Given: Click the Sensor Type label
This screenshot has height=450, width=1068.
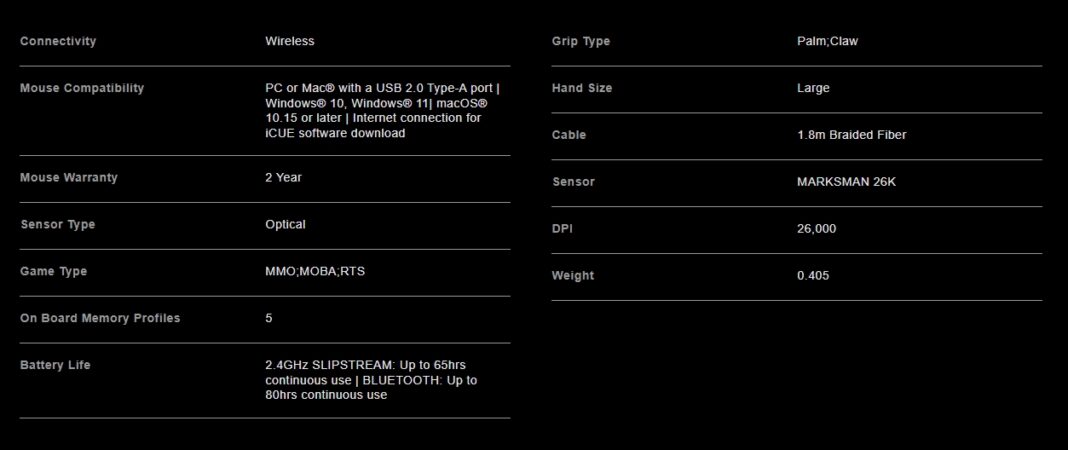Looking at the screenshot, I should (58, 224).
